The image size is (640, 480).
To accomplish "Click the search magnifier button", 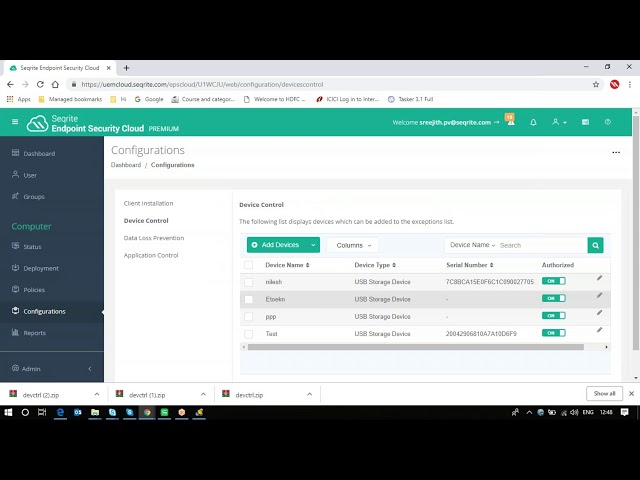I will 596,245.
